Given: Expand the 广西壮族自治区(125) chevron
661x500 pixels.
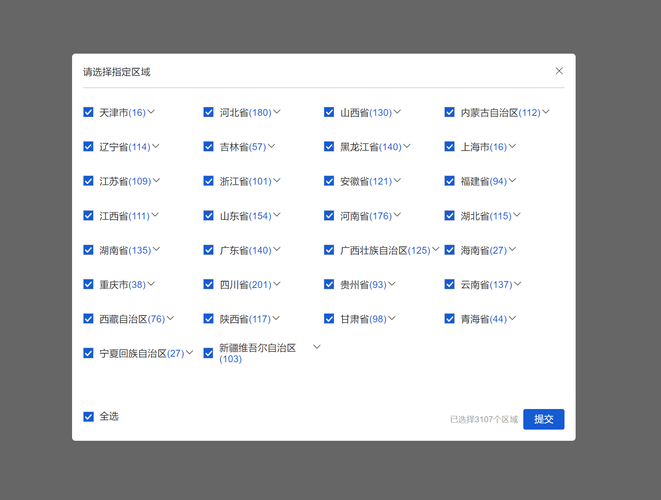Looking at the screenshot, I should (x=436, y=250).
